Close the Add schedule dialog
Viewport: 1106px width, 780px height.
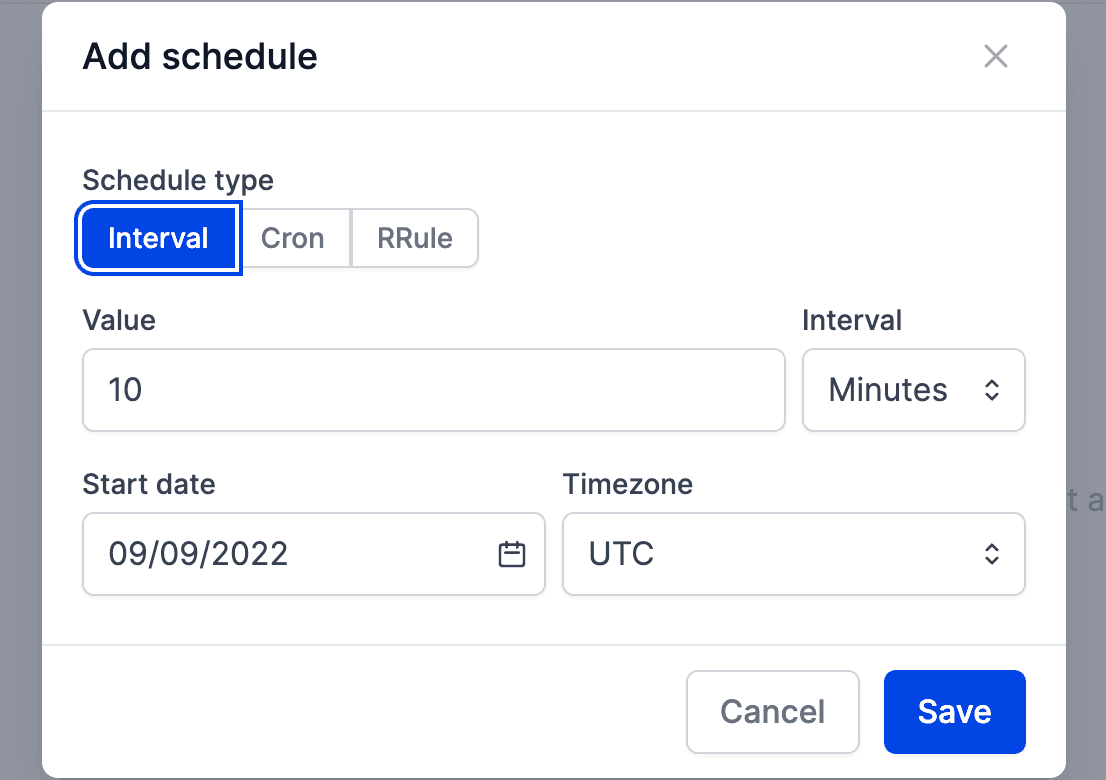click(995, 56)
